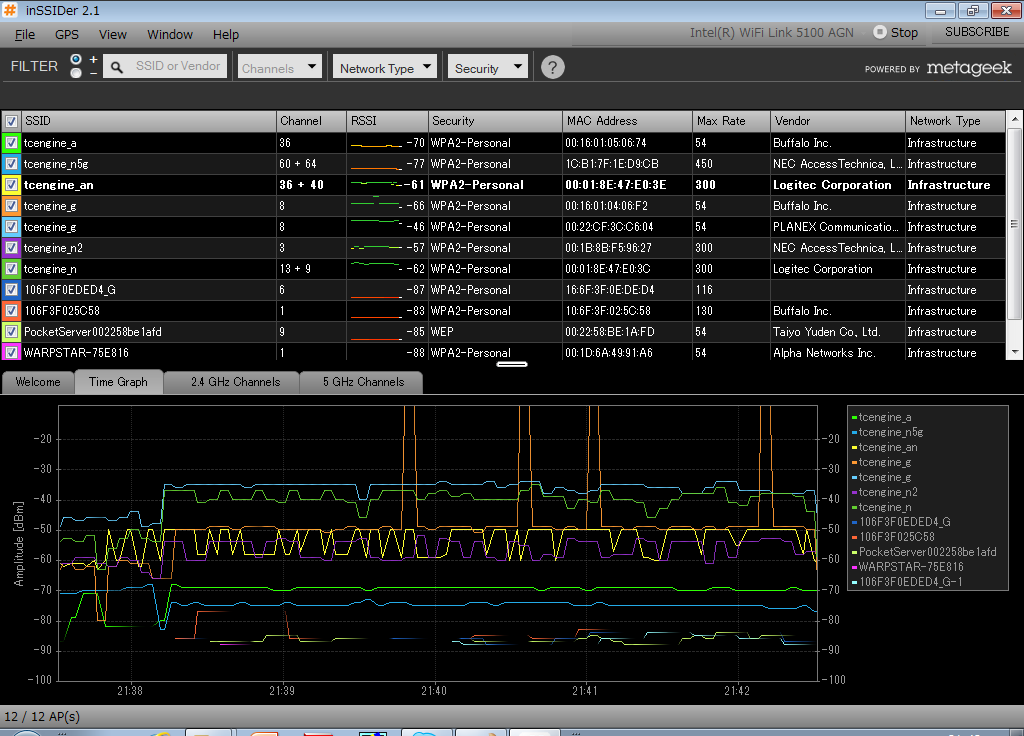Click the SUBSCRIBE button
The width and height of the screenshot is (1024, 736).
[x=977, y=32]
